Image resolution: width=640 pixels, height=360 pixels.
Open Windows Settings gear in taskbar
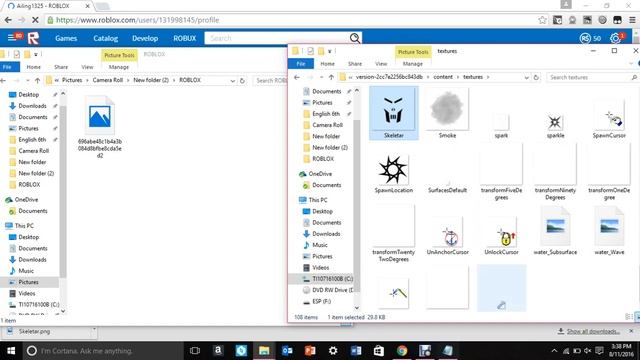(x=333, y=351)
